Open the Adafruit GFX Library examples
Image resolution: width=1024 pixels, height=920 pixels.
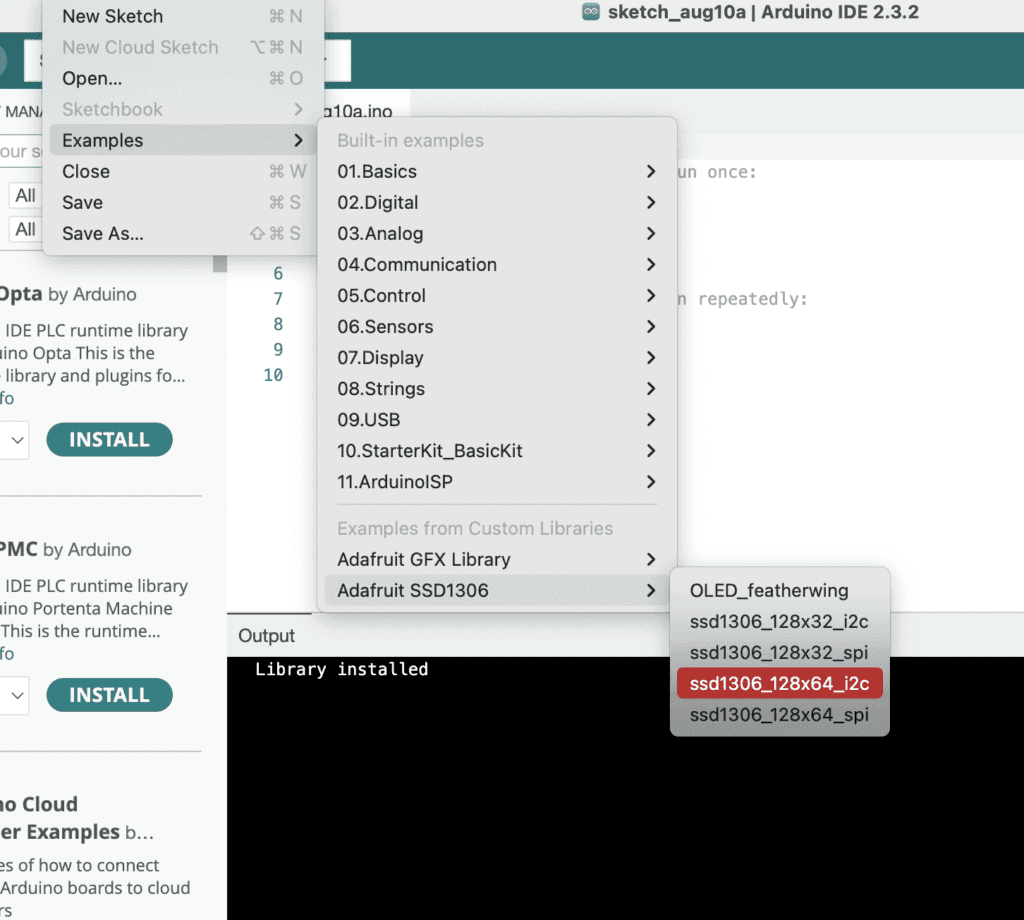[x=497, y=560]
